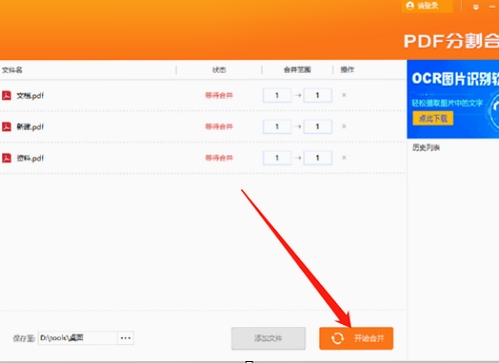499x363 pixels.
Task: Click the PDF icon beside 资料.pdf
Action: pyautogui.click(x=7, y=158)
